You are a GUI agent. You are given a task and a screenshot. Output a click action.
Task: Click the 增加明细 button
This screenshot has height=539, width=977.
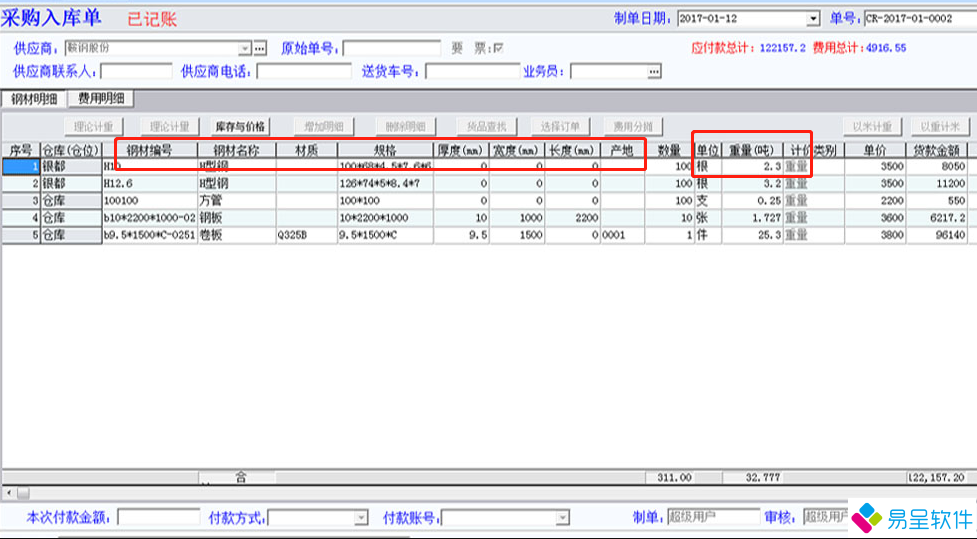click(324, 126)
